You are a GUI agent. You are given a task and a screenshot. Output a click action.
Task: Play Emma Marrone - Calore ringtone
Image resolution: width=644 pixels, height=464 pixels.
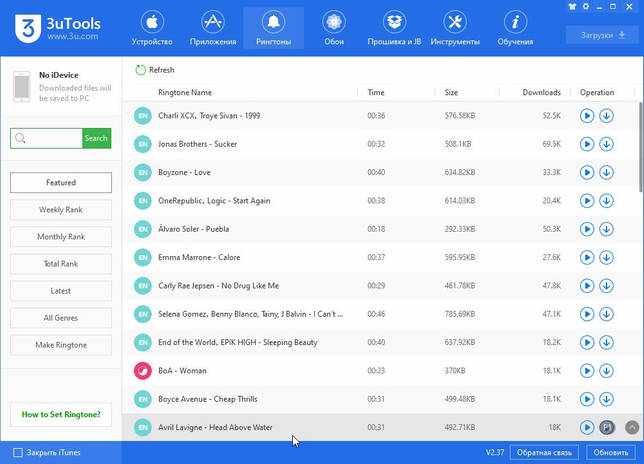point(587,257)
